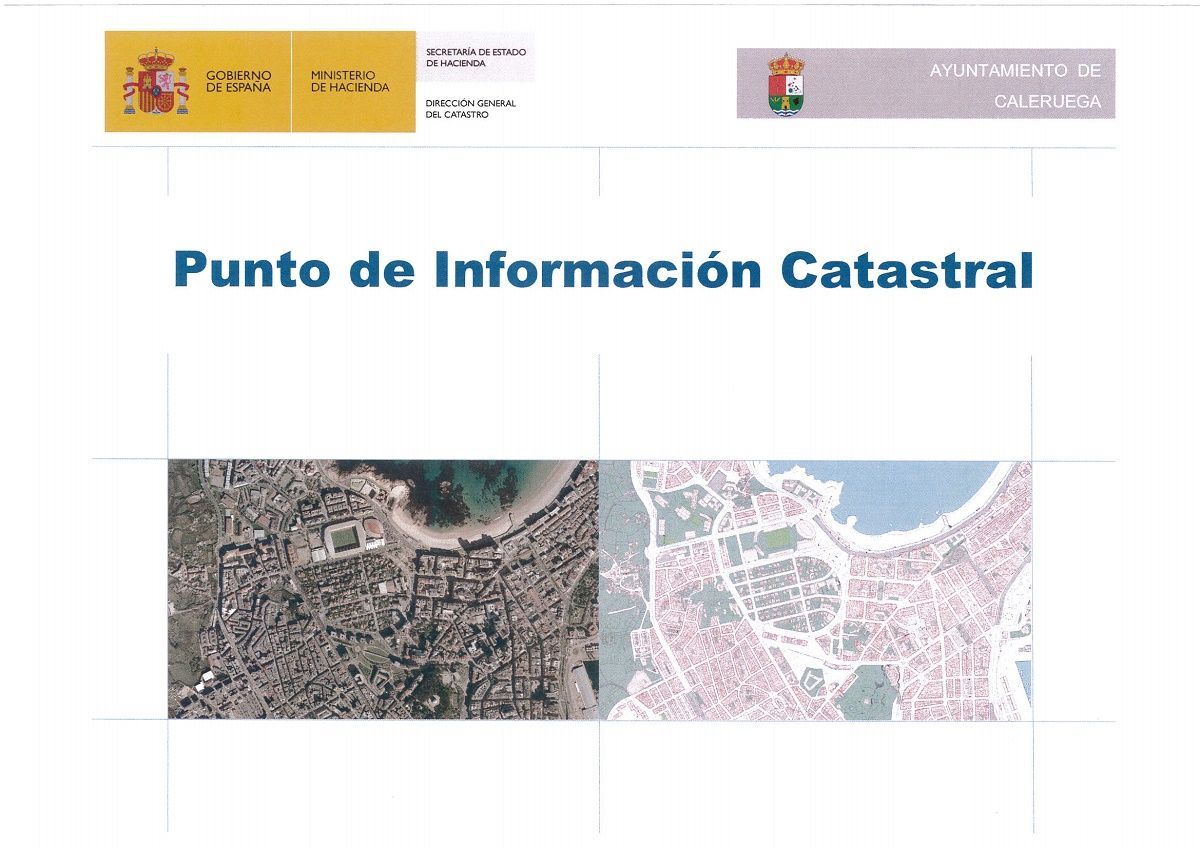Click the aerial photo of the city
1200x848 pixels.
point(383,589)
